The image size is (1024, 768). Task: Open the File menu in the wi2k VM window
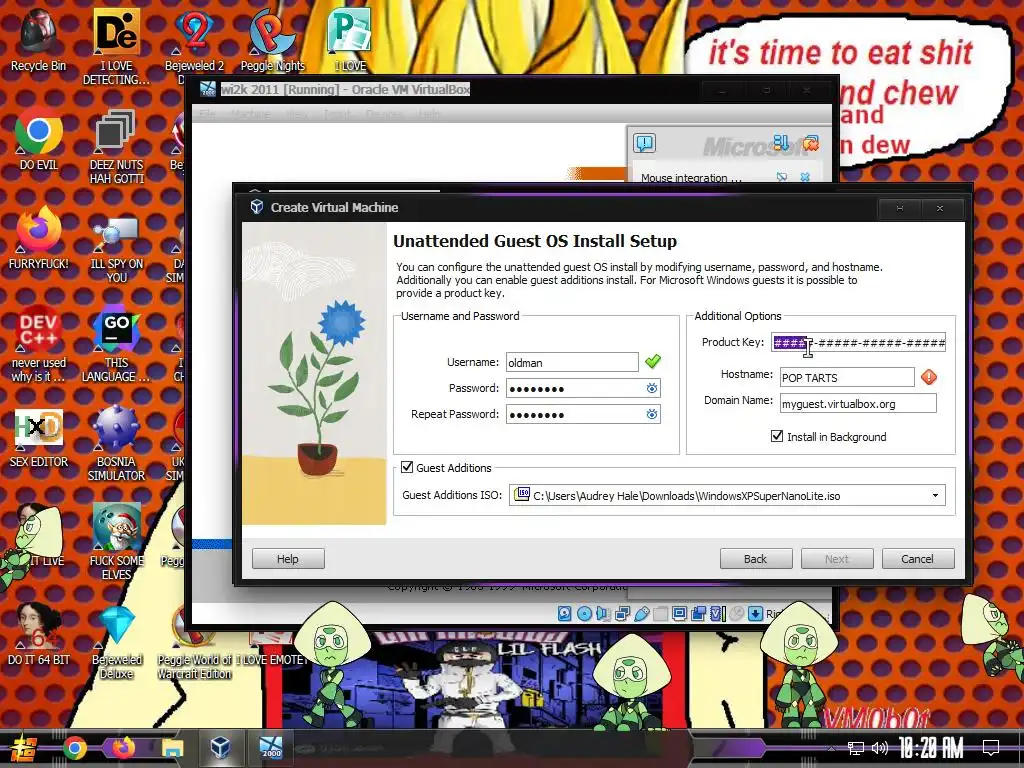point(208,114)
